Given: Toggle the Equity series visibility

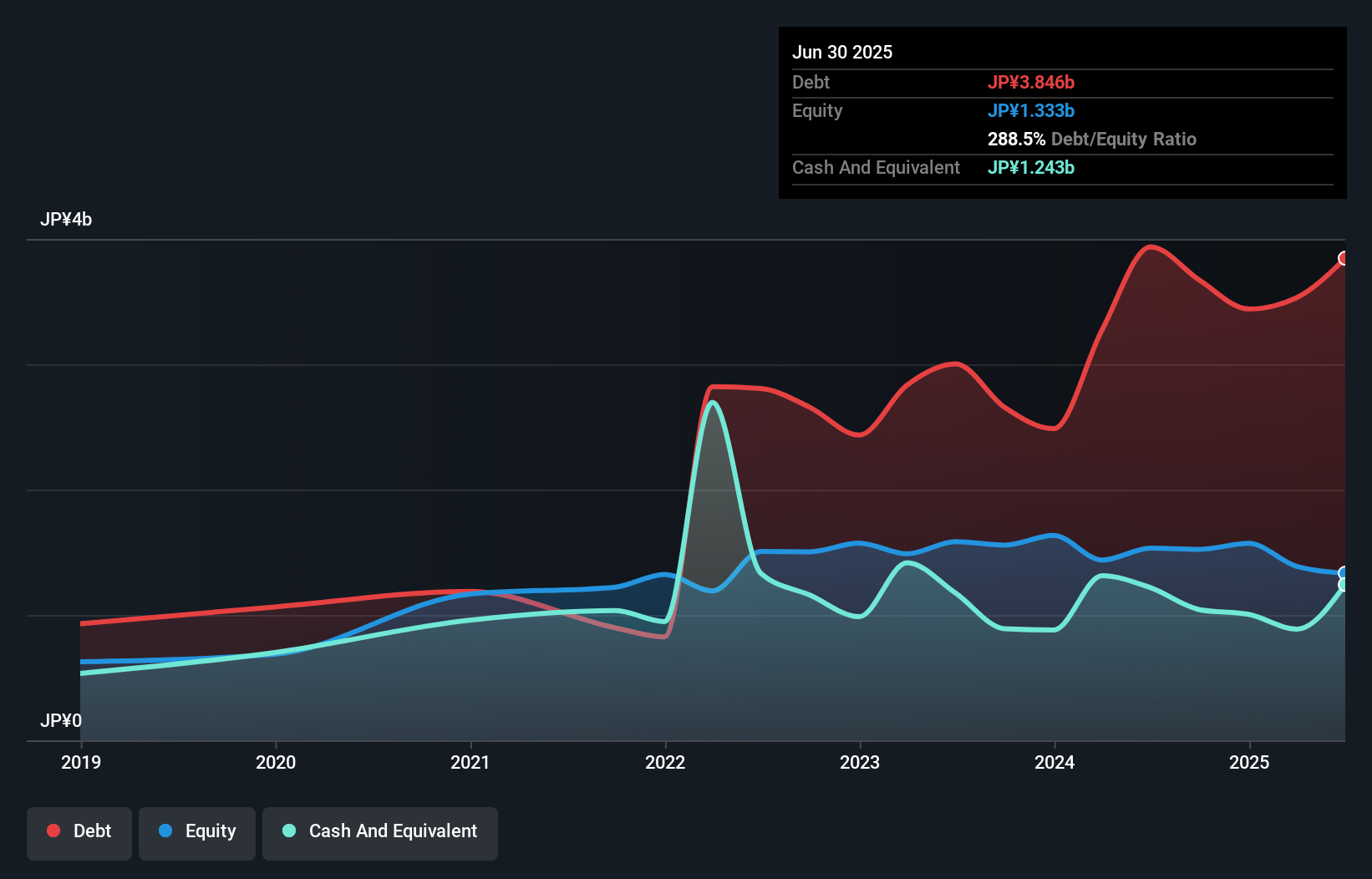Looking at the screenshot, I should click(196, 831).
